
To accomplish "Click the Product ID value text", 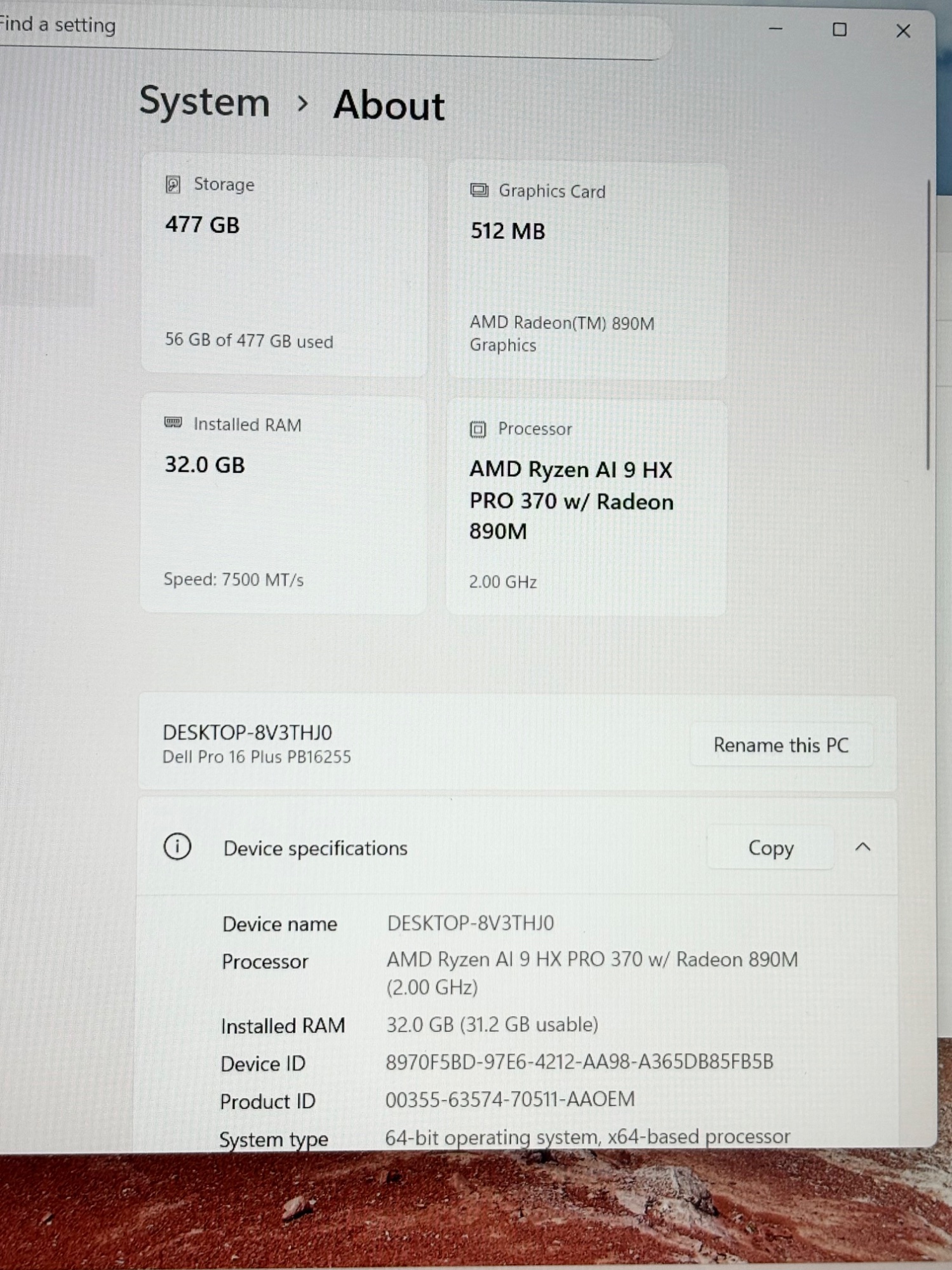I will tap(509, 1099).
